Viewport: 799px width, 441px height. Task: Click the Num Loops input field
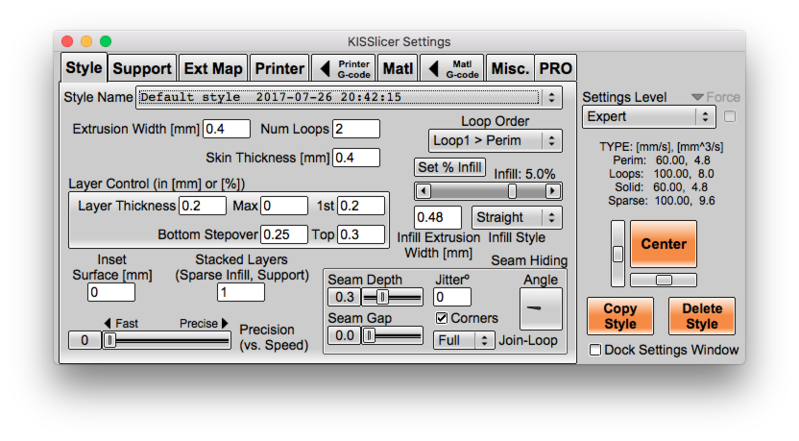(356, 129)
